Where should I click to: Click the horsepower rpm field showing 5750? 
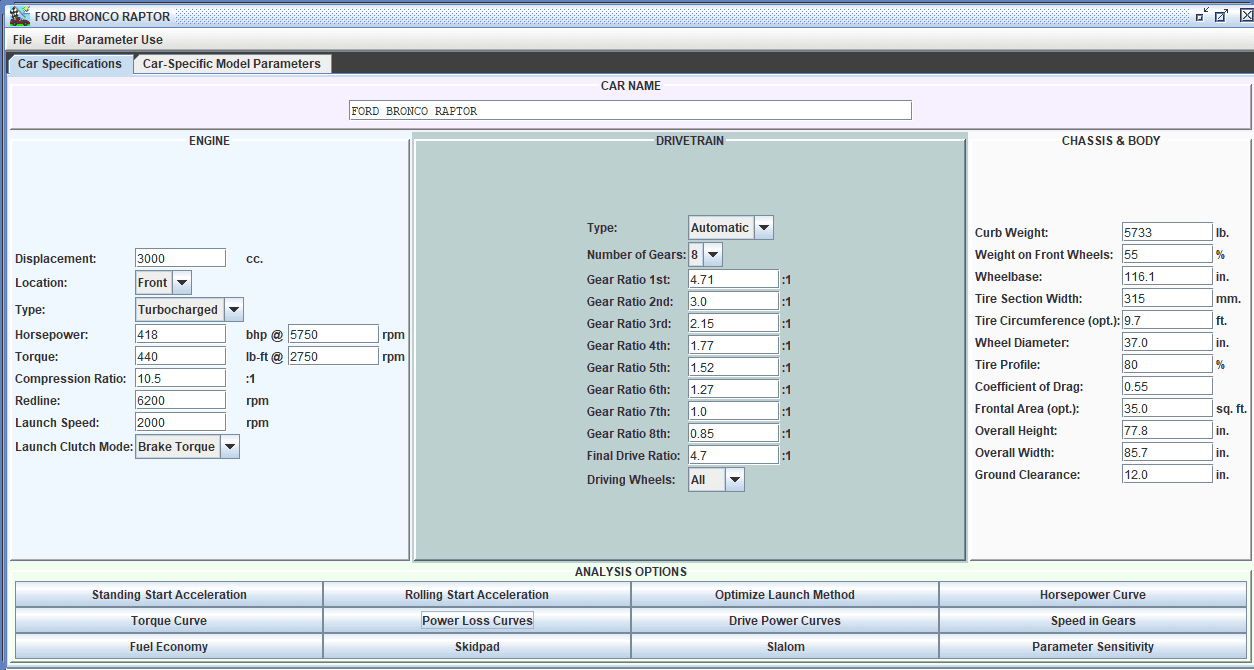point(333,334)
